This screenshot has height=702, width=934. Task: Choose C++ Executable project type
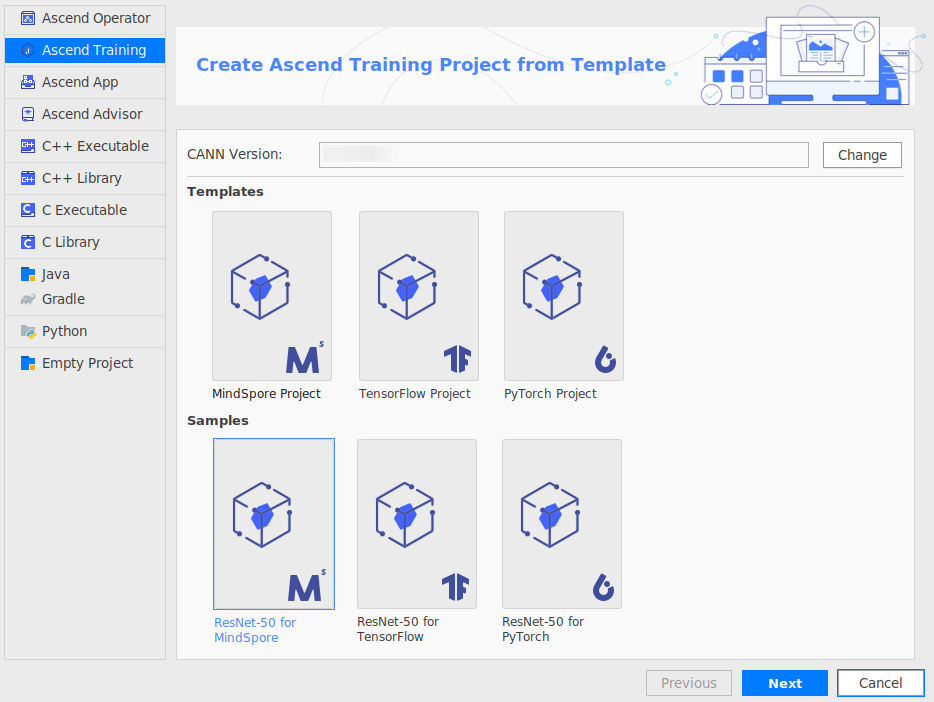click(85, 146)
